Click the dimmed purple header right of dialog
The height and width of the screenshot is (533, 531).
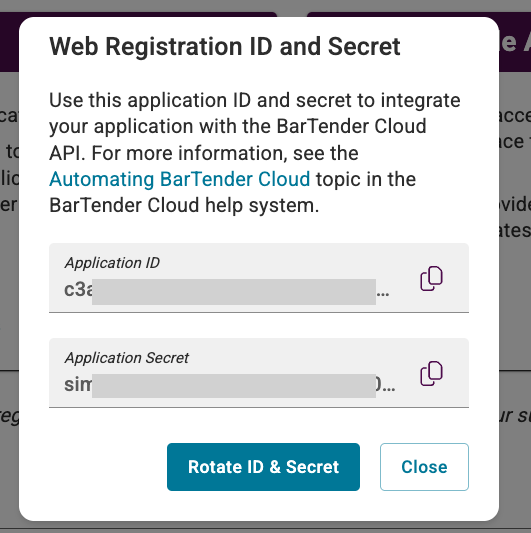click(515, 41)
